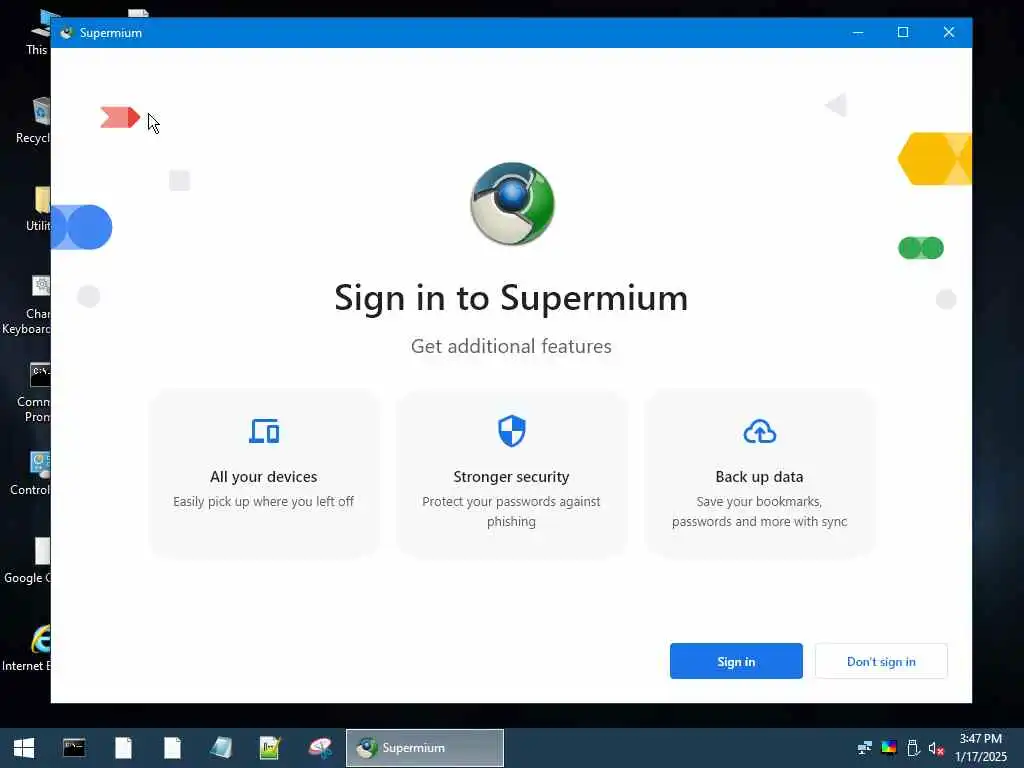Select the Command Prompt desktop icon
This screenshot has height=768, width=1024.
pyautogui.click(x=34, y=393)
